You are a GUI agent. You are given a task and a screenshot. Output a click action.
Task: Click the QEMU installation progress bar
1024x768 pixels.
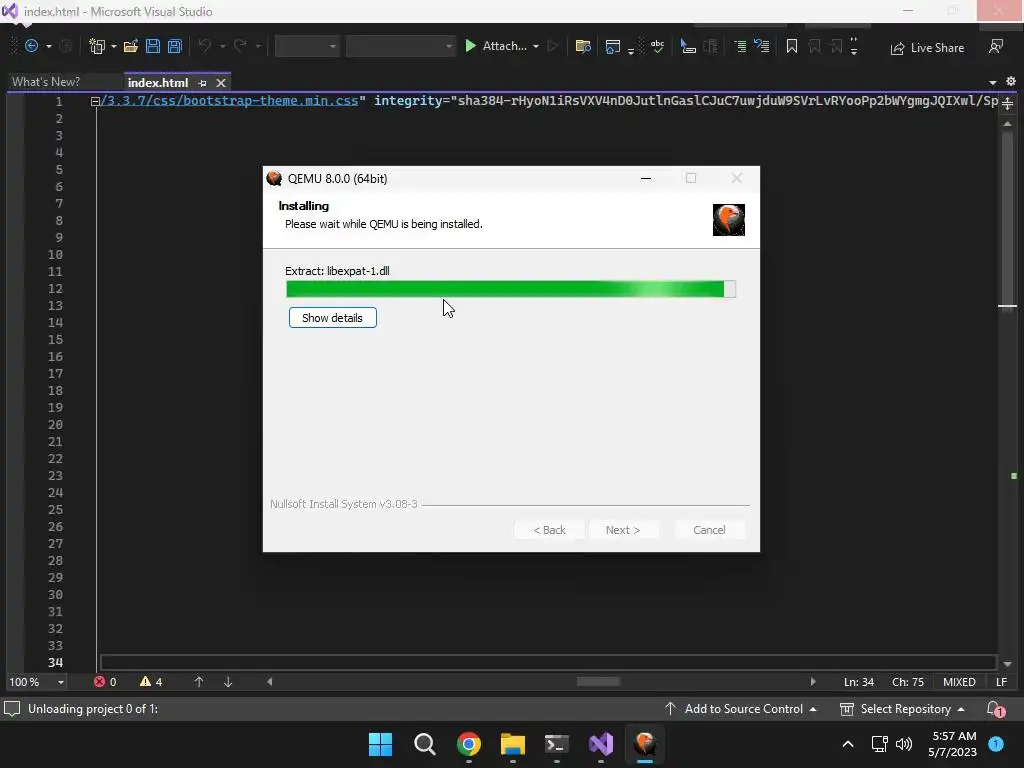pyautogui.click(x=511, y=289)
